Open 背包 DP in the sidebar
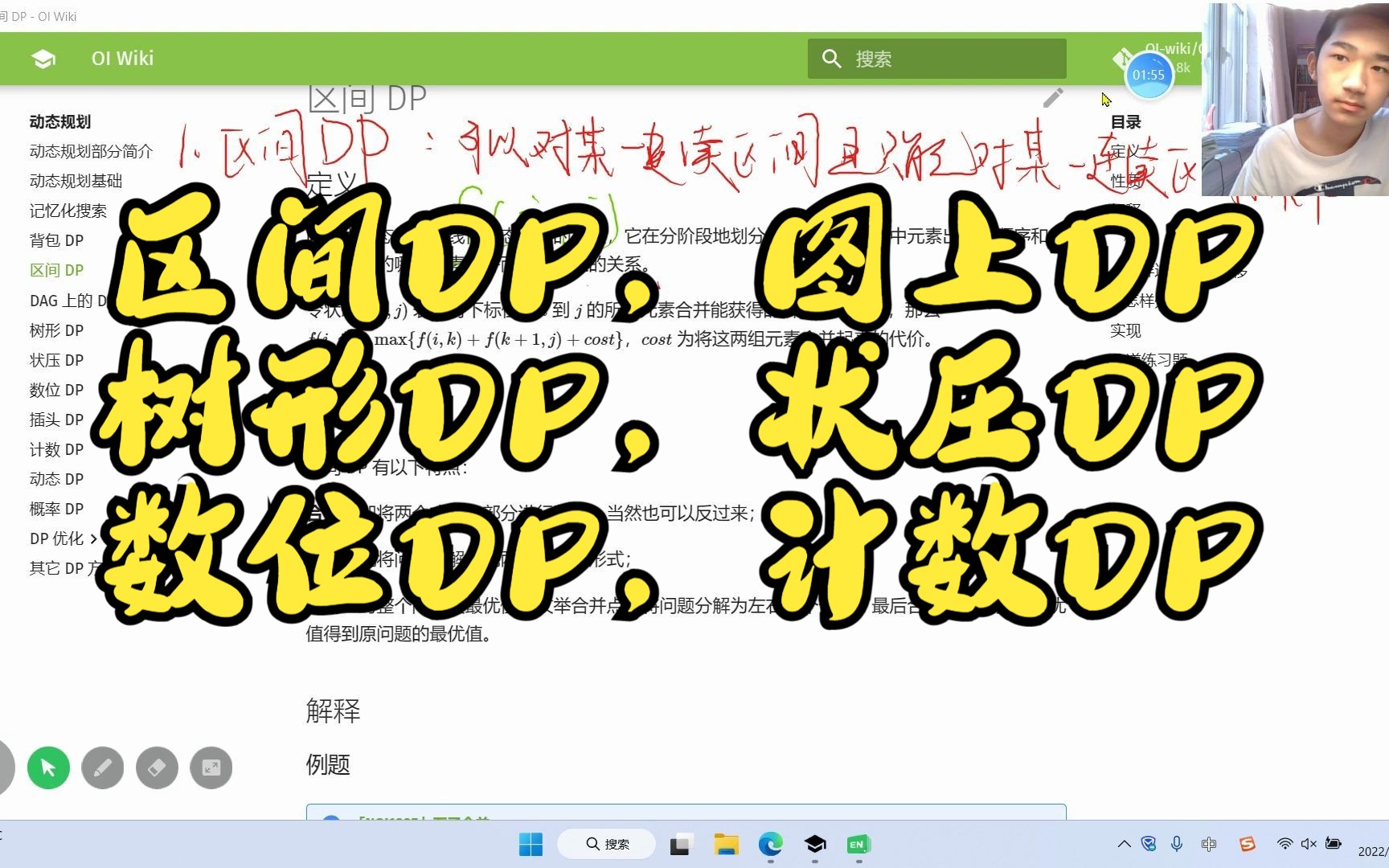The width and height of the screenshot is (1389, 868). click(56, 240)
